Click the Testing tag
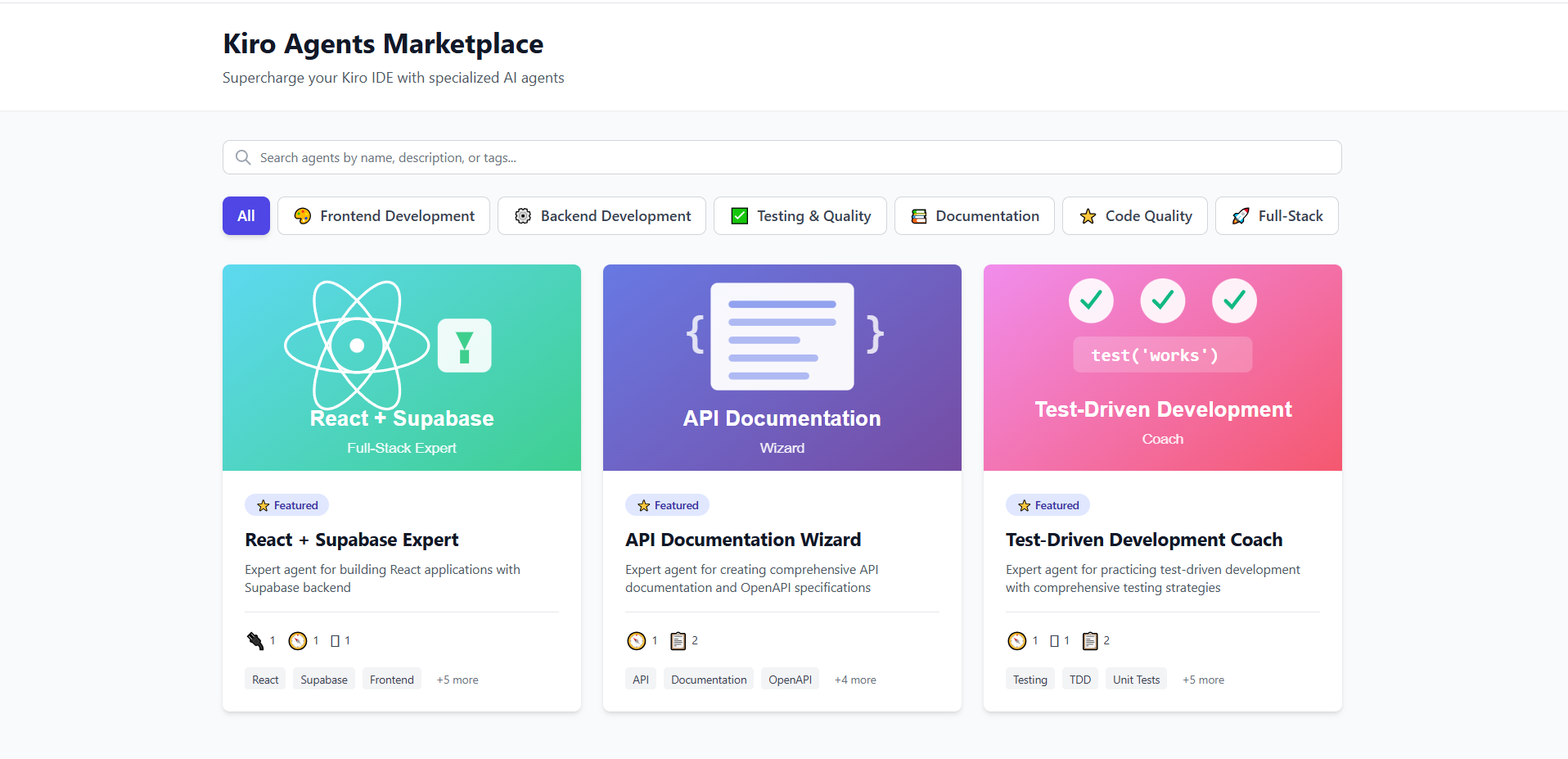 [x=1030, y=680]
